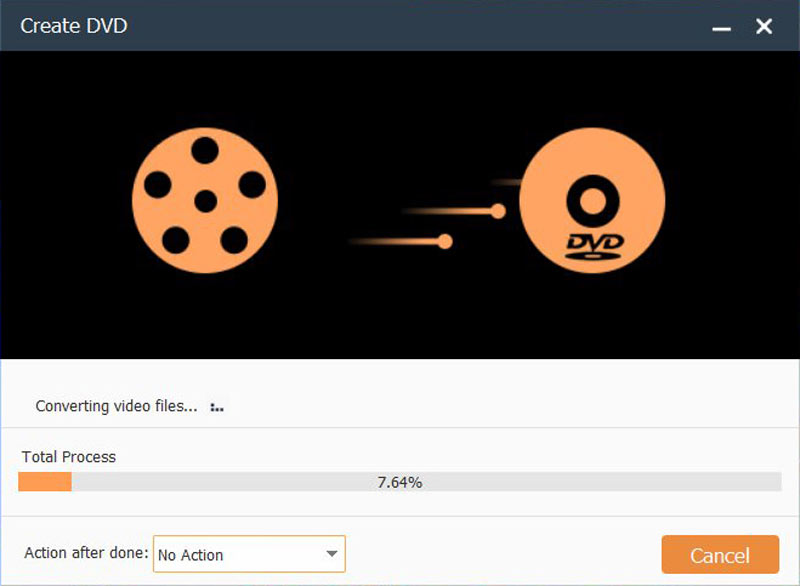This screenshot has width=800, height=586.
Task: Close the Create DVD dialog
Action: (764, 26)
